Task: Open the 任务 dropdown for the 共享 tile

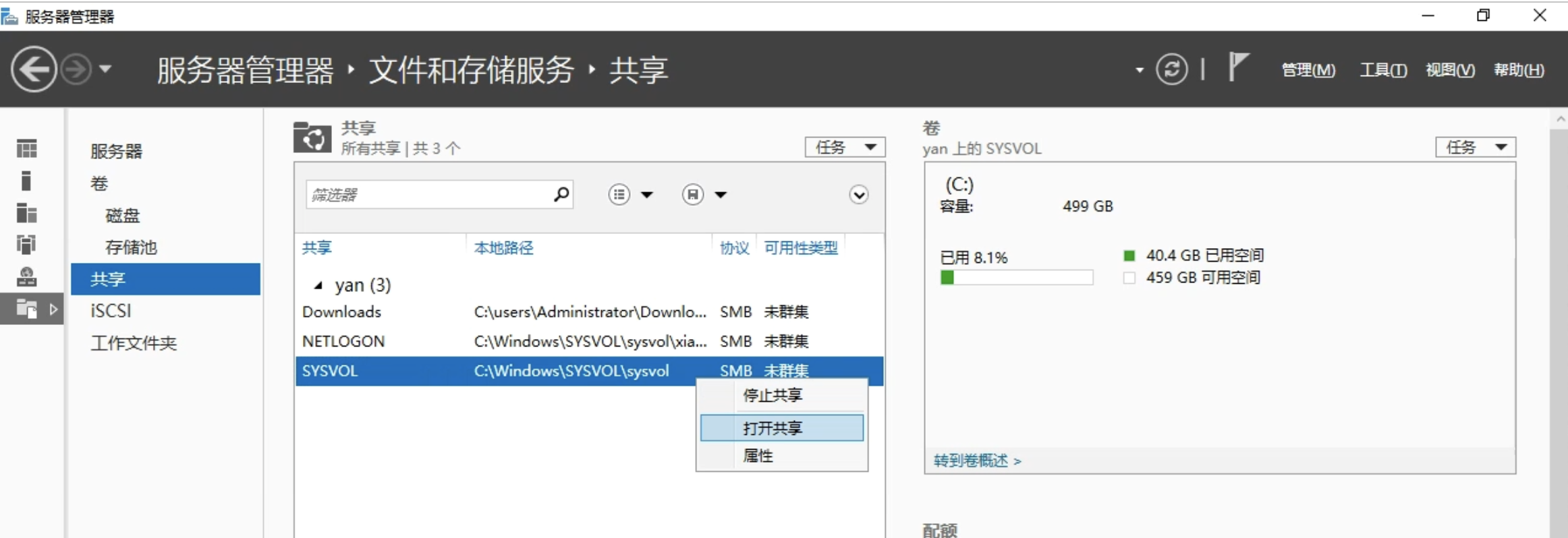Action: click(x=845, y=147)
